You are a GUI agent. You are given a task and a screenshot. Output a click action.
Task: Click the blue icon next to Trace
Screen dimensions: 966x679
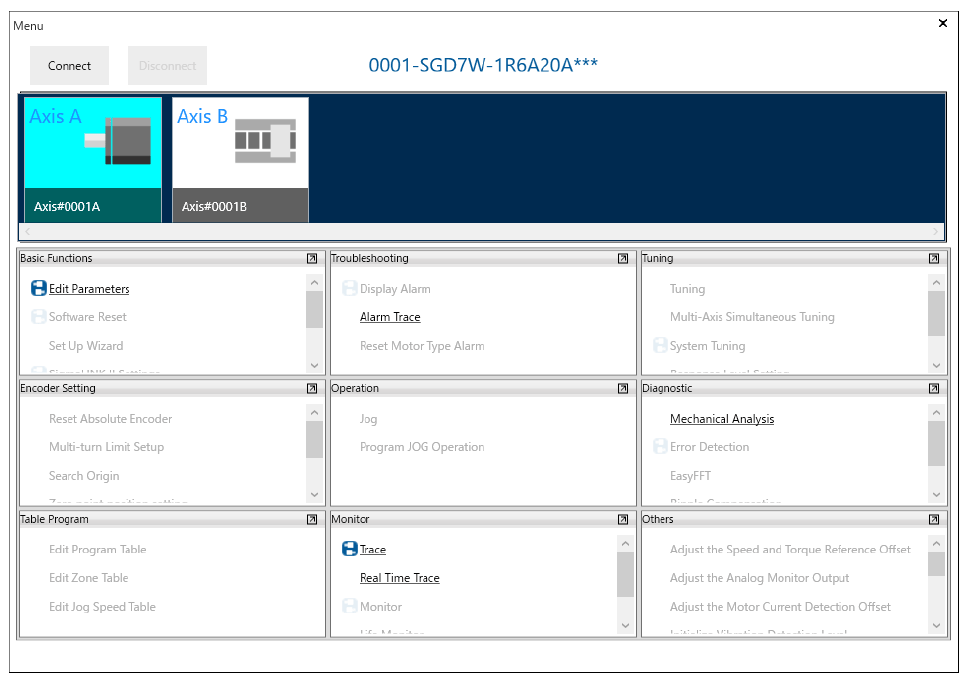click(350, 549)
